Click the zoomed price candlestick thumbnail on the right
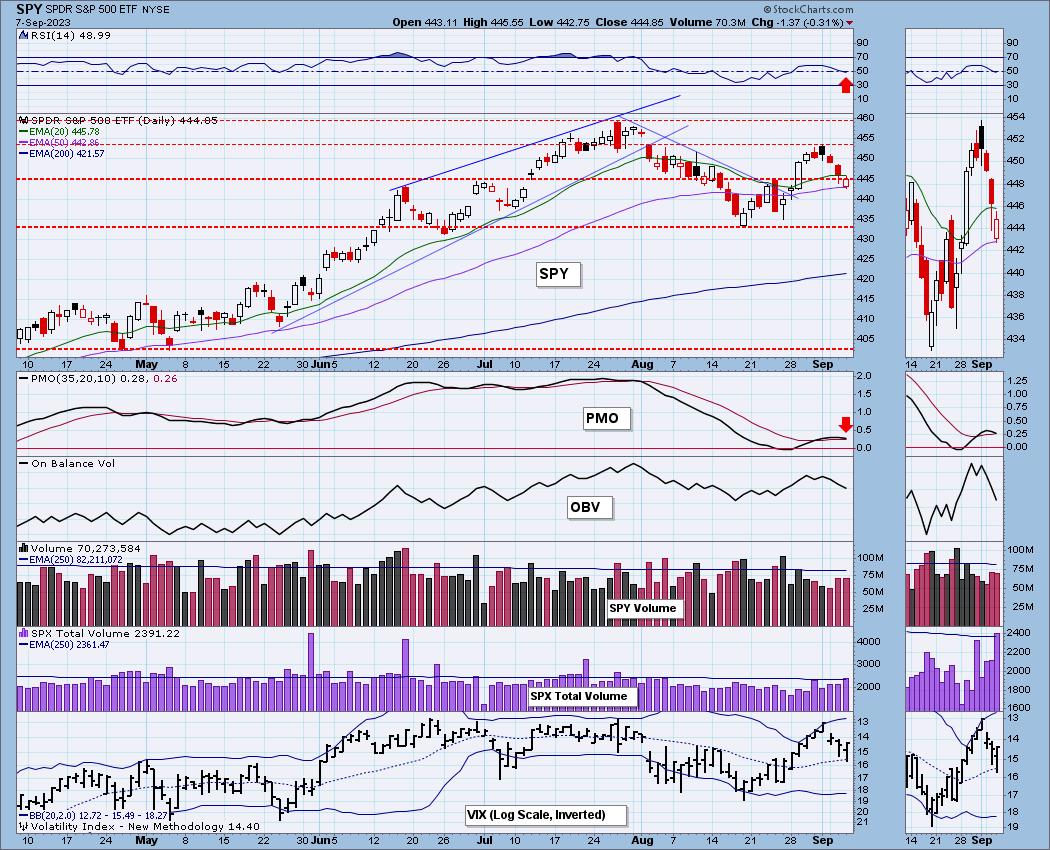Image resolution: width=1050 pixels, height=850 pixels. click(954, 235)
